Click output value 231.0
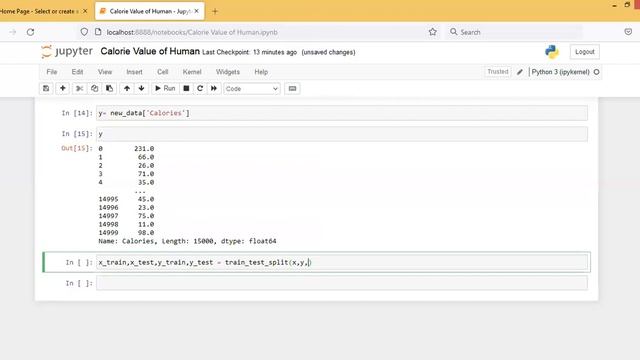The height and width of the screenshot is (360, 640). click(x=144, y=149)
